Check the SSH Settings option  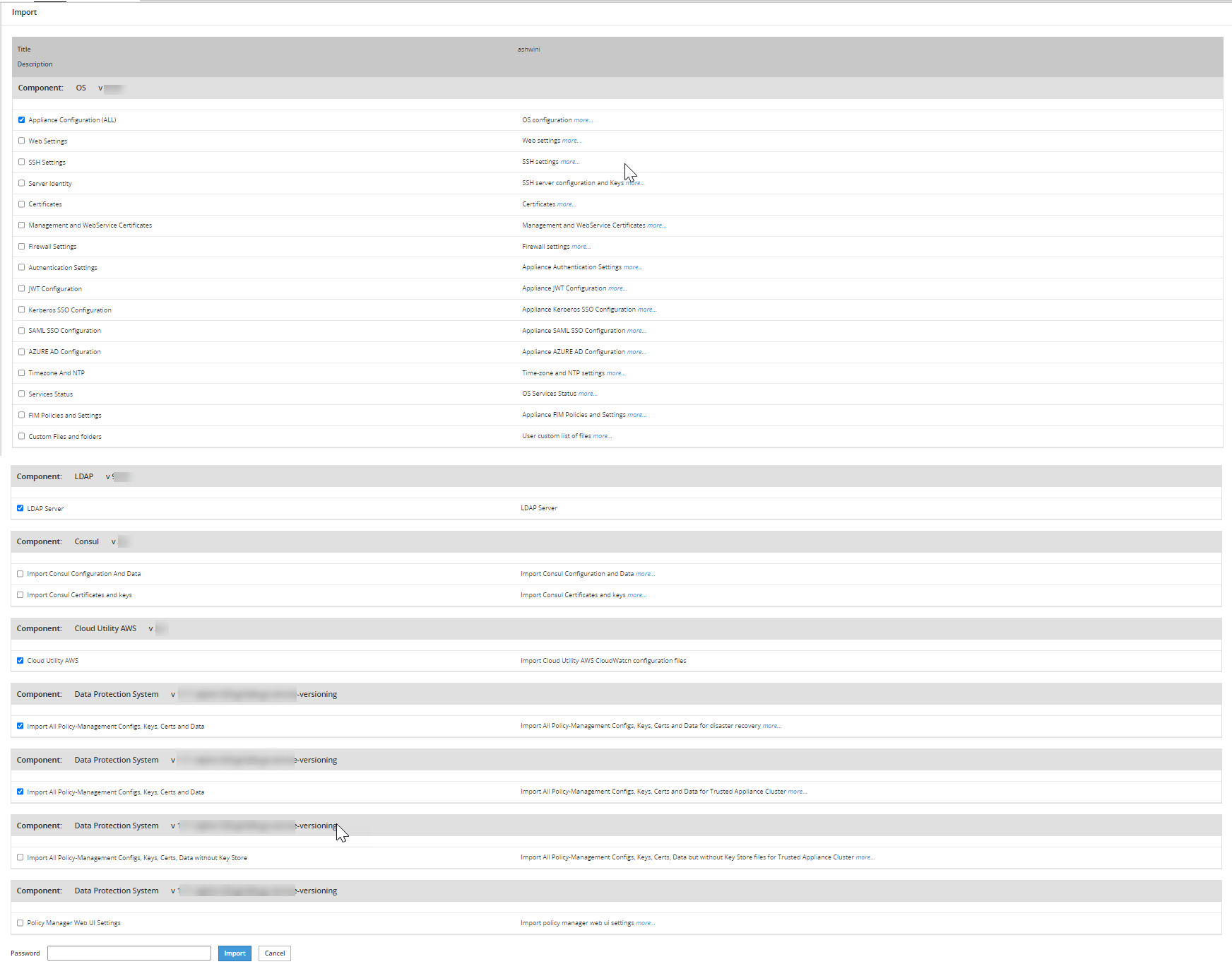[x=21, y=162]
